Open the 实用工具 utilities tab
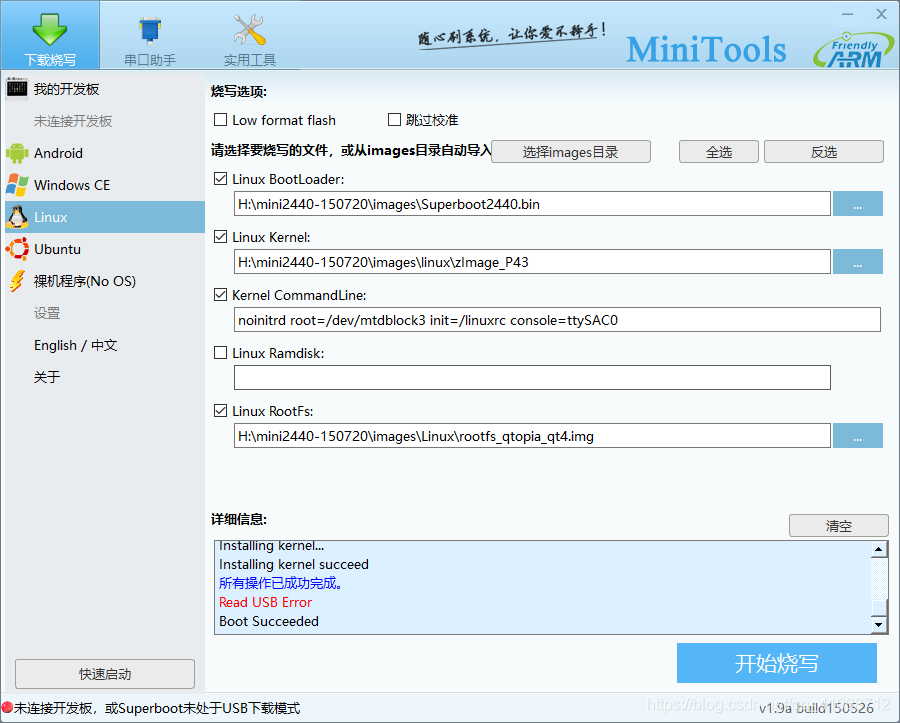The height and width of the screenshot is (723, 900). [250, 35]
